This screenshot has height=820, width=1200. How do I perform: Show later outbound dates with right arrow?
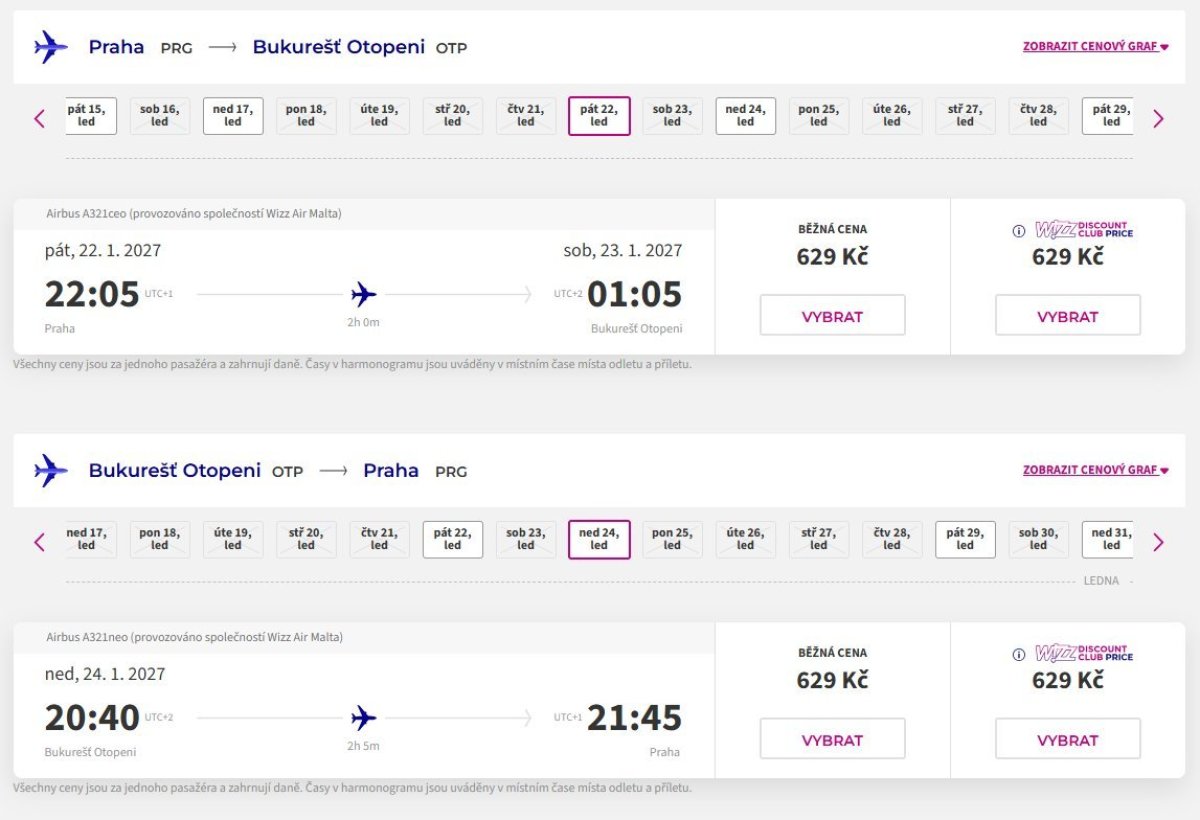[x=1159, y=119]
